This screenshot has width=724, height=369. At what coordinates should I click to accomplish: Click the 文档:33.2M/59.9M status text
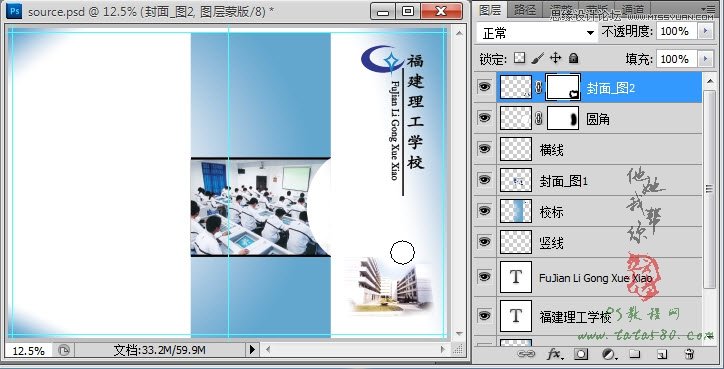(159, 350)
